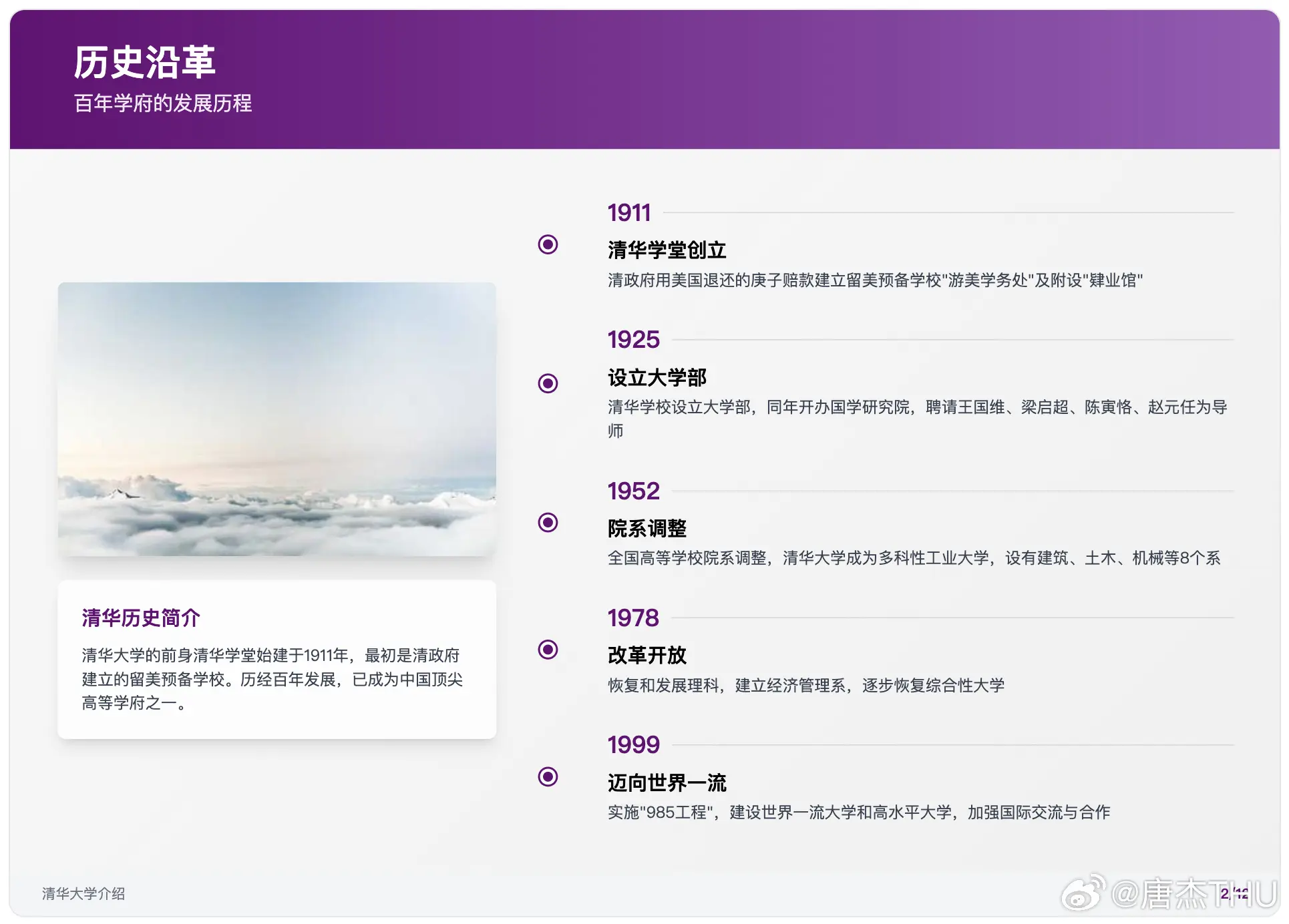Click the description mentioning 庚子赔款
Screen dimensions: 1289x924
[x=875, y=280]
